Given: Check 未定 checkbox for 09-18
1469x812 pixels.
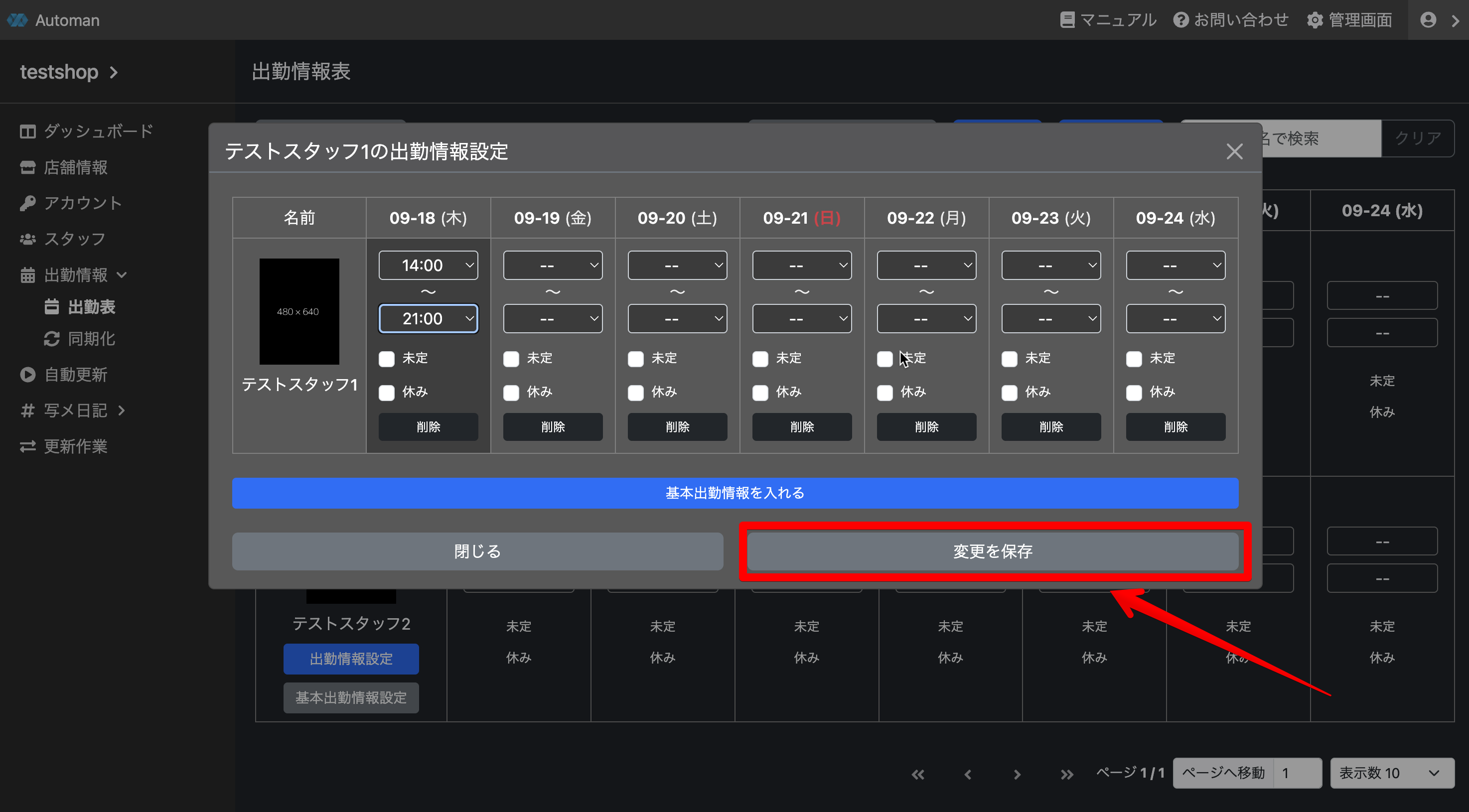Looking at the screenshot, I should pos(387,359).
